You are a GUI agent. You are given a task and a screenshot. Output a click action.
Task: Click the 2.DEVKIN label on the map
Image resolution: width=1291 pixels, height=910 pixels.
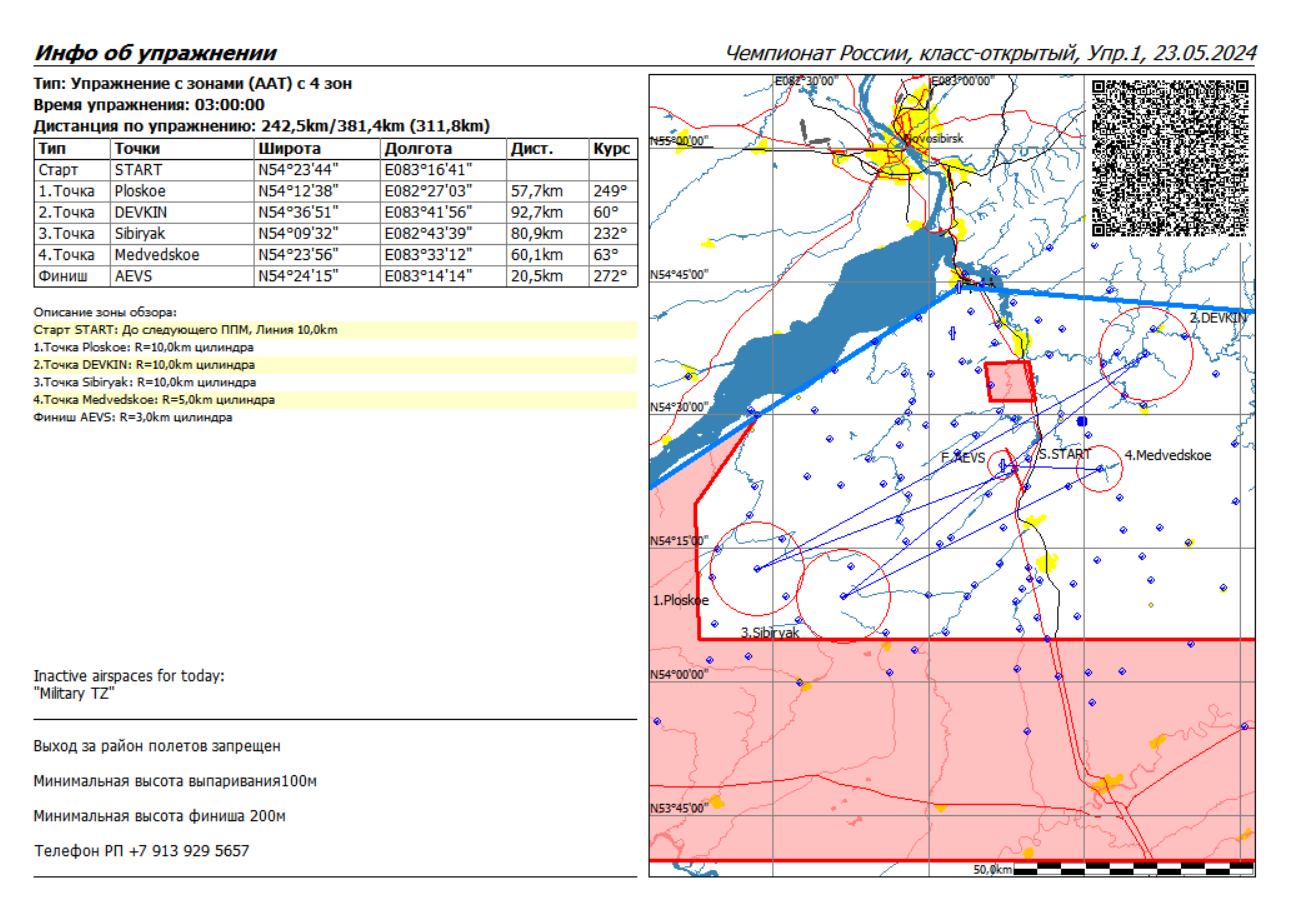1220,317
